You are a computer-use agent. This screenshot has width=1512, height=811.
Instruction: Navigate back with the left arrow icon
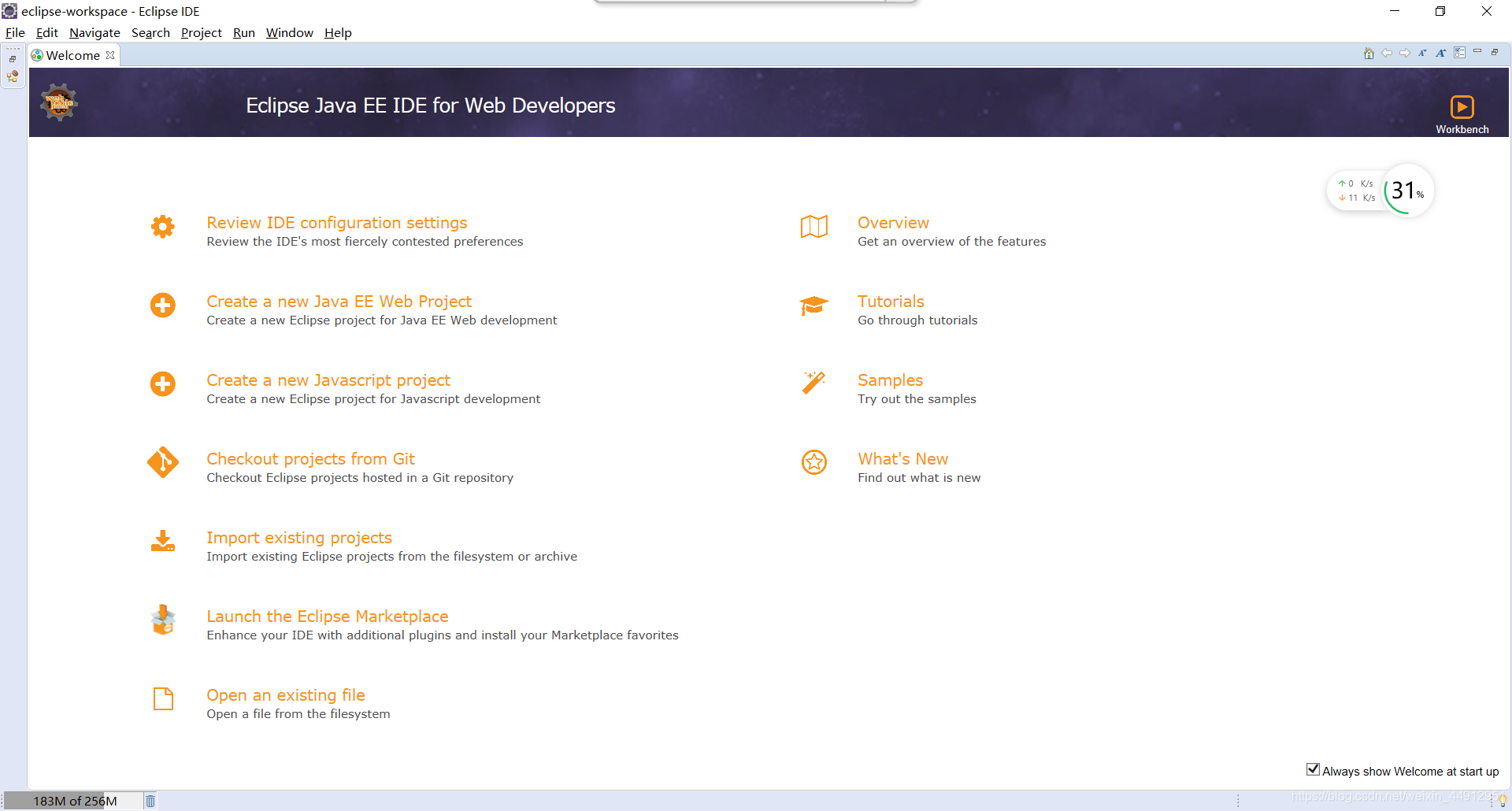(1387, 54)
